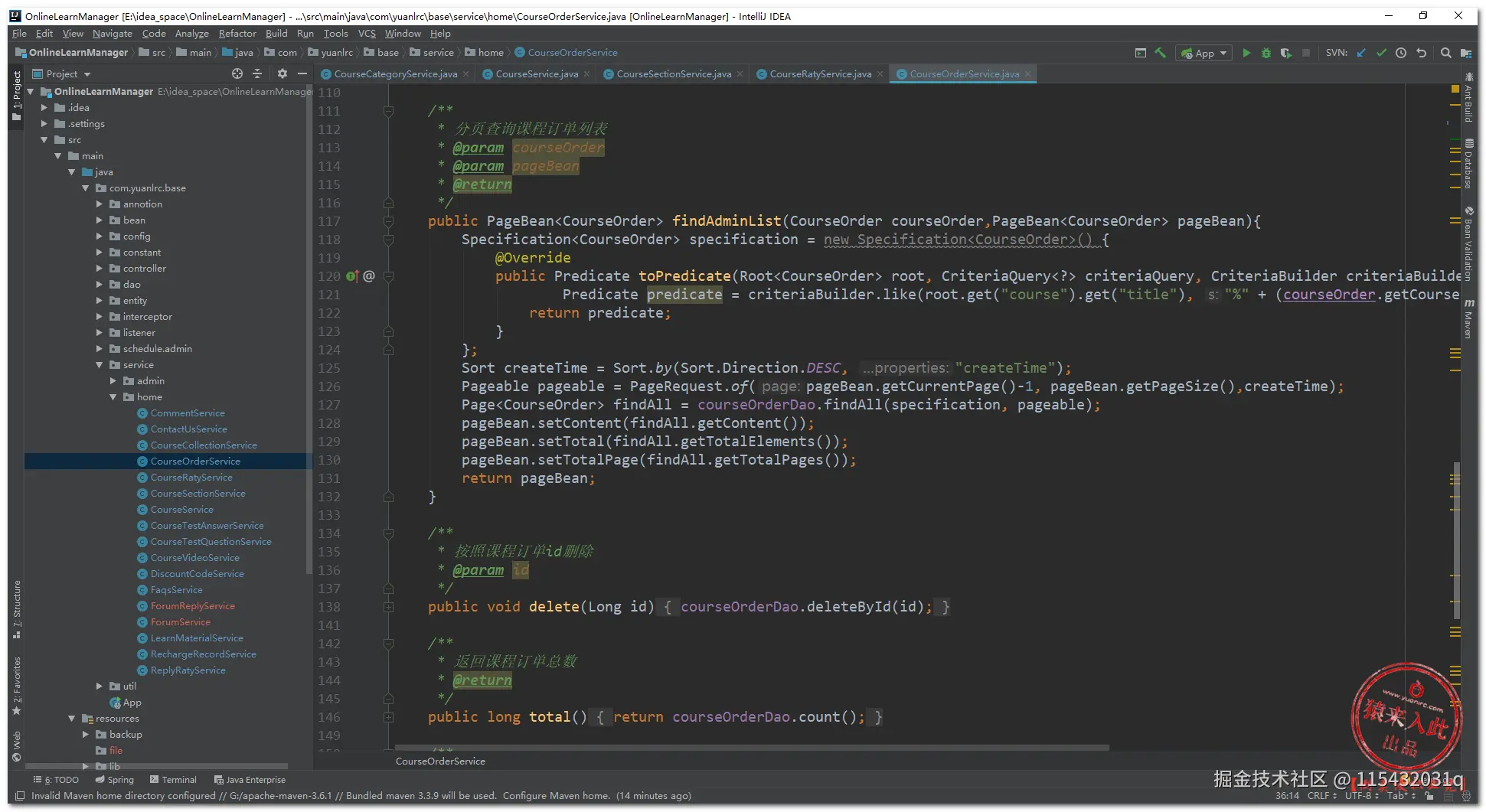
Task: Open Search Everywhere magnifier icon
Action: pos(1445,53)
